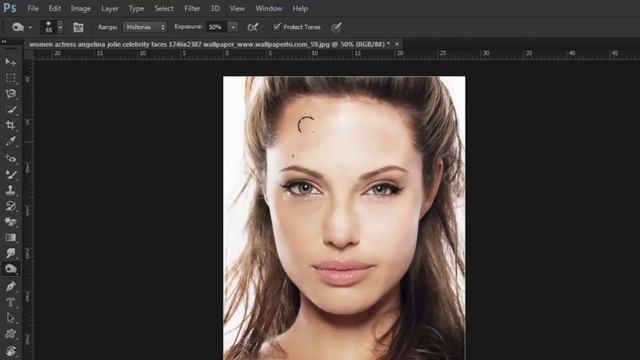Expand the brush size dropdown arrow
This screenshot has height=360, width=640.
(x=60, y=27)
